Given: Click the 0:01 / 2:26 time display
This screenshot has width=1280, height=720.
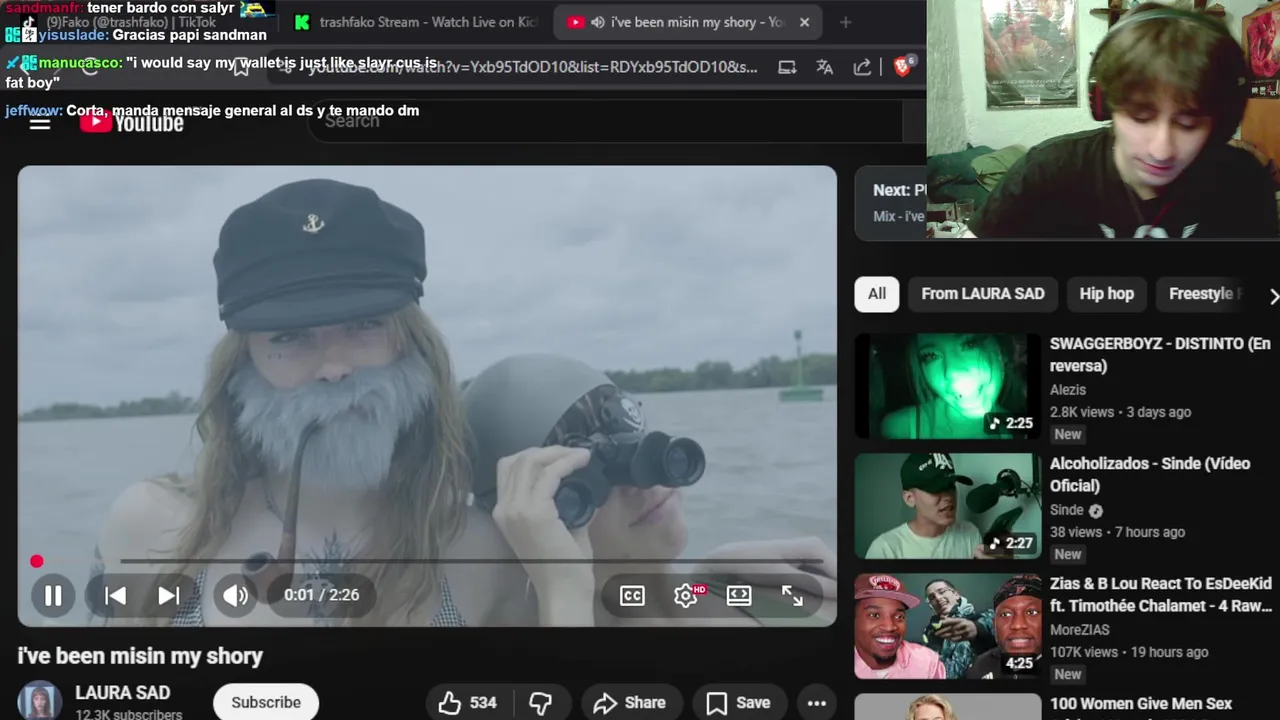Looking at the screenshot, I should 321,595.
